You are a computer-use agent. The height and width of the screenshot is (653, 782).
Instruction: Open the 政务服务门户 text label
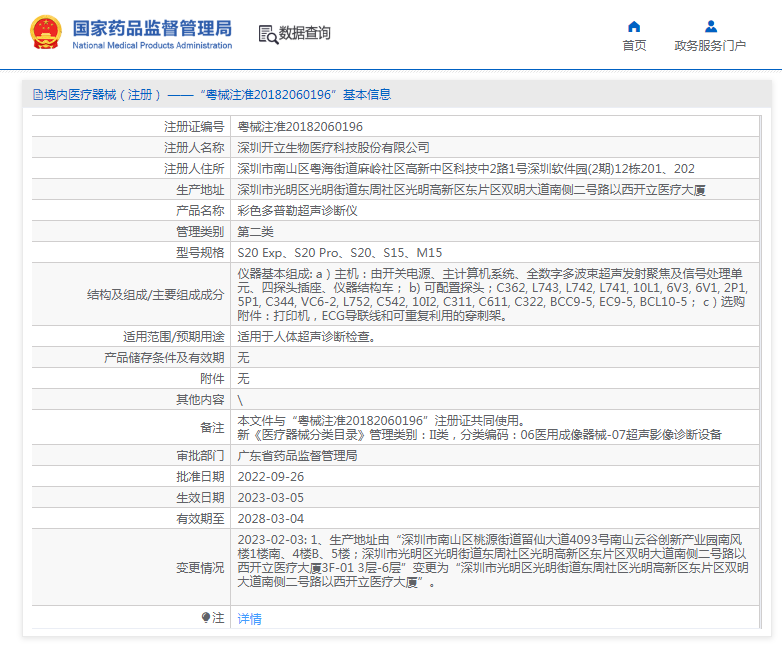pos(710,45)
